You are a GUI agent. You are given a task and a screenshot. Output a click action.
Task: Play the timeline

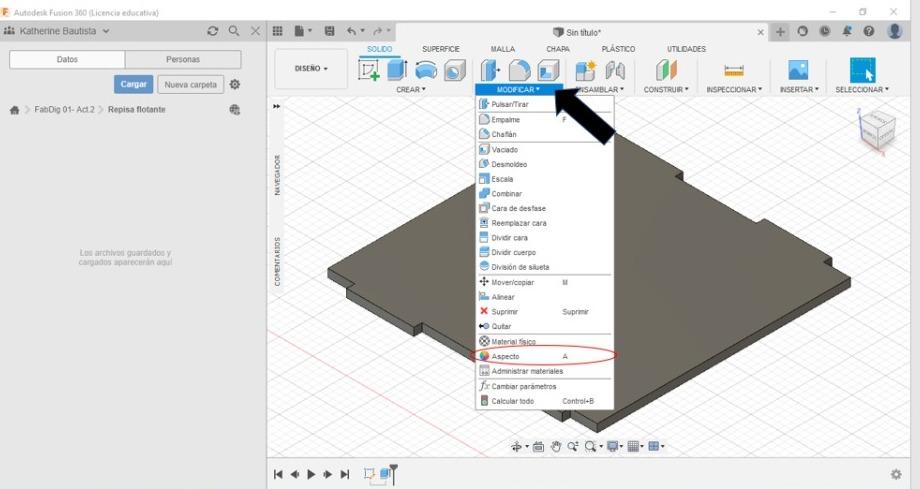[x=312, y=474]
